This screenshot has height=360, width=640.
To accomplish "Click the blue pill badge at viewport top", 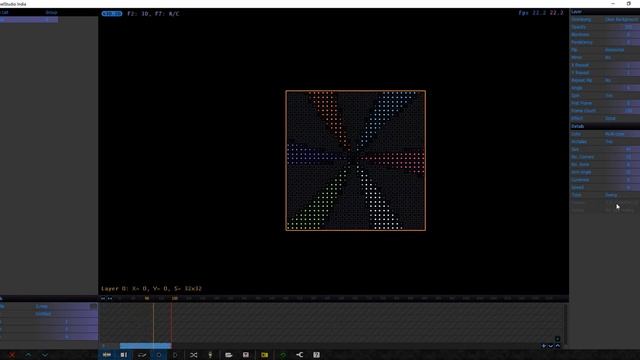I will (112, 13).
